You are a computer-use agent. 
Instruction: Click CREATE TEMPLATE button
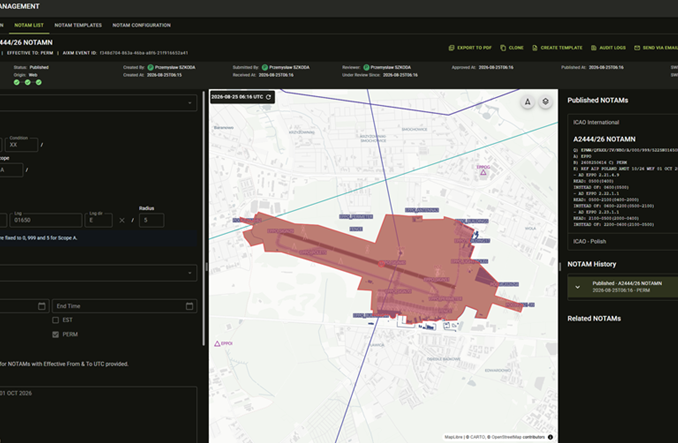(557, 48)
